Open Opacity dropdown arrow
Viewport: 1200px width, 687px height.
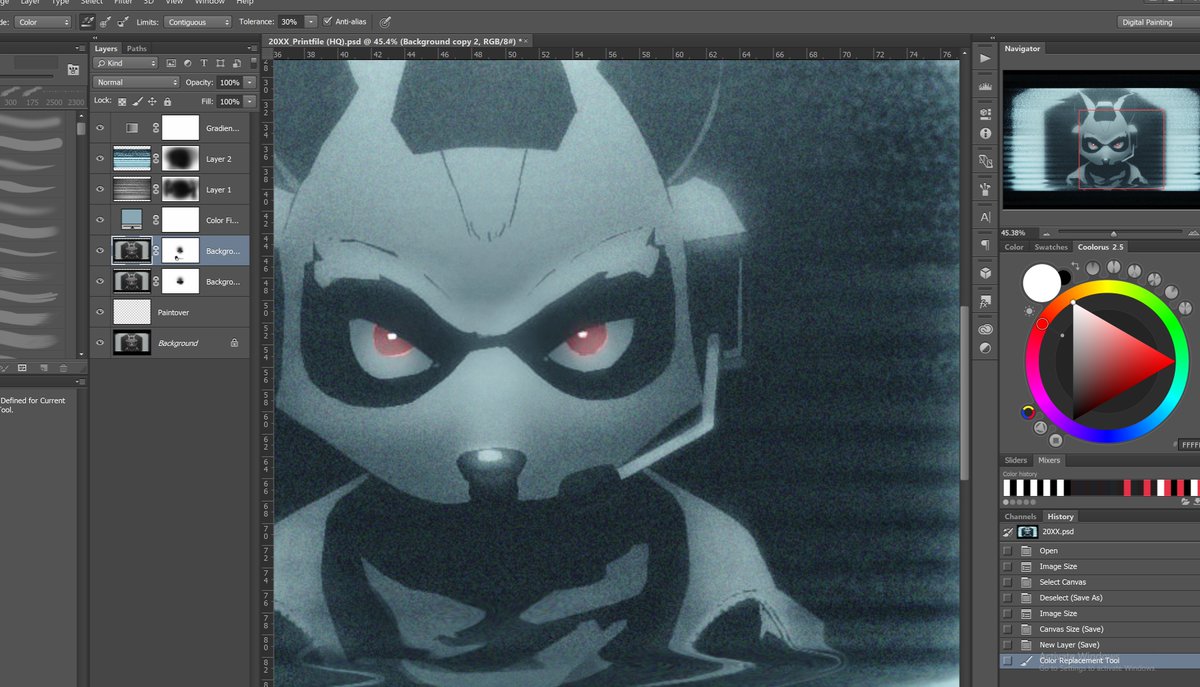[x=249, y=82]
